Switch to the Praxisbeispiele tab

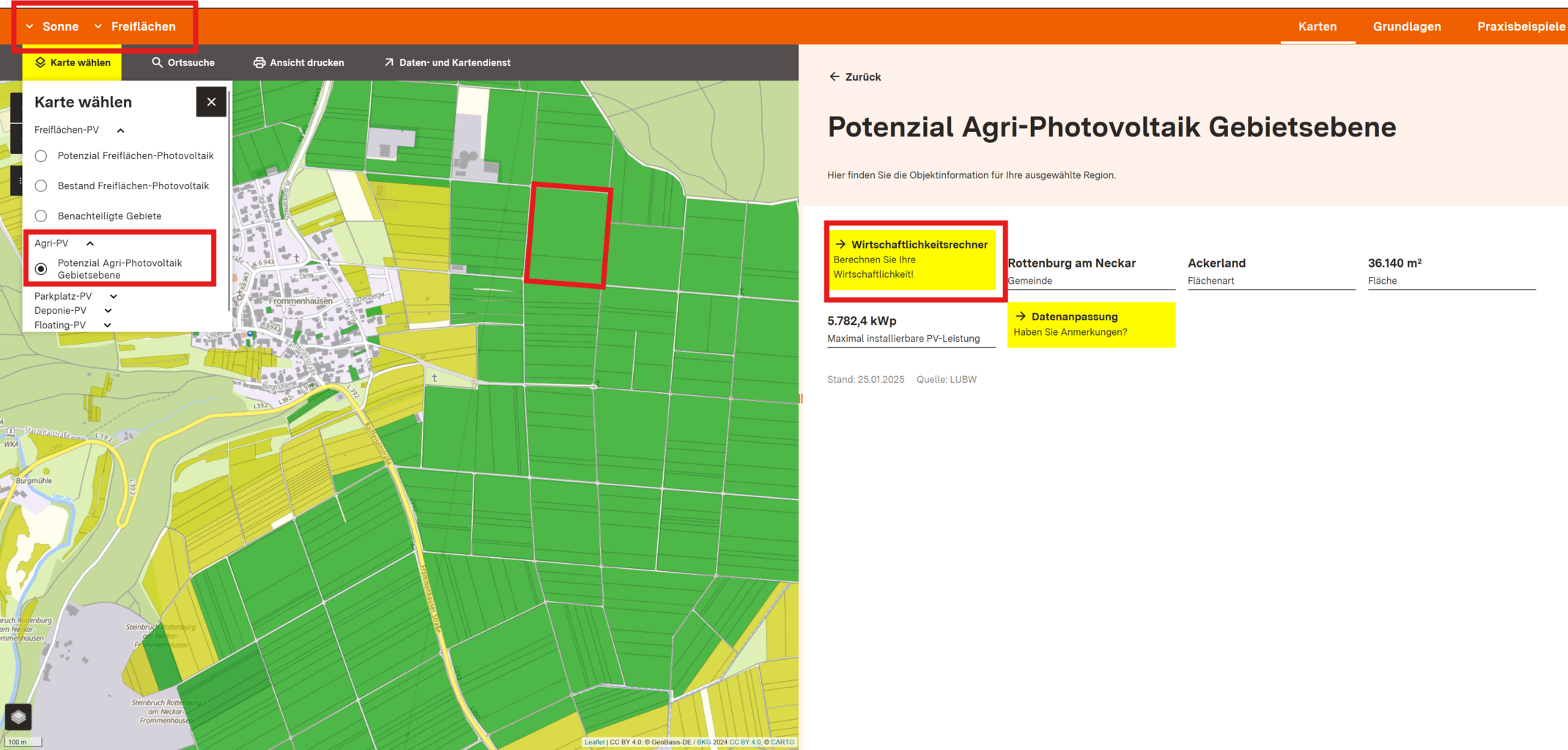(1521, 26)
